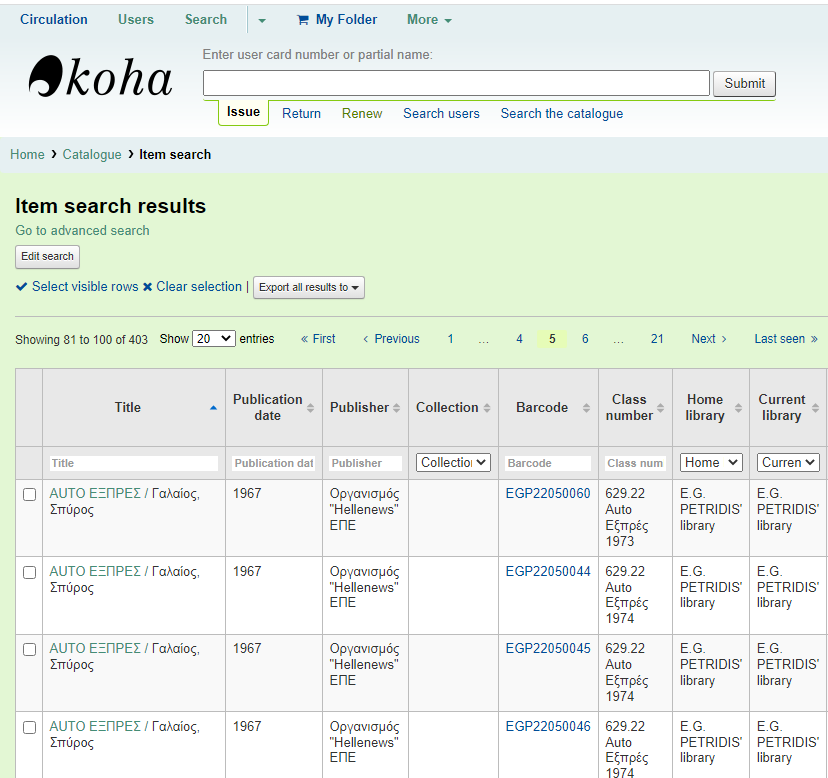Click sort icon in Barcode column header
Image resolution: width=828 pixels, height=778 pixels.
pos(586,408)
